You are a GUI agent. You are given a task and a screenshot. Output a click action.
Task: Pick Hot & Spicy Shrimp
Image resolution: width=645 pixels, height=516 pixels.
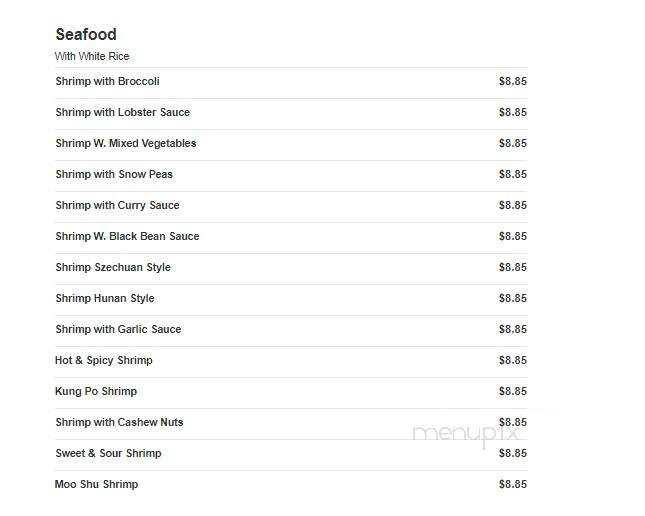[104, 360]
